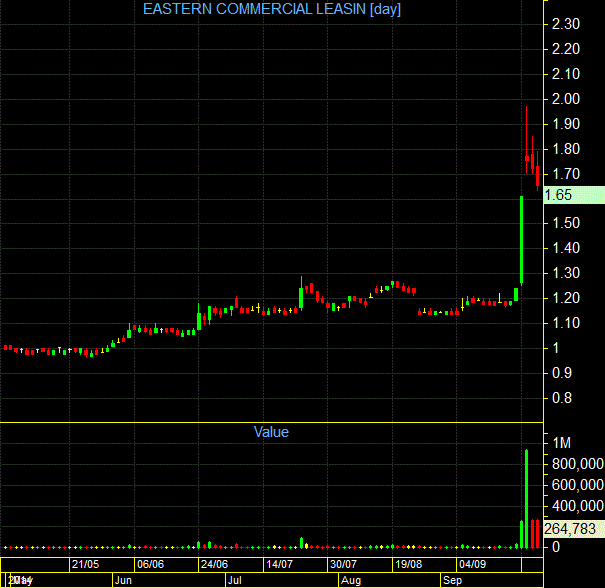Click the Aug month label
The image size is (605, 588).
tap(351, 580)
